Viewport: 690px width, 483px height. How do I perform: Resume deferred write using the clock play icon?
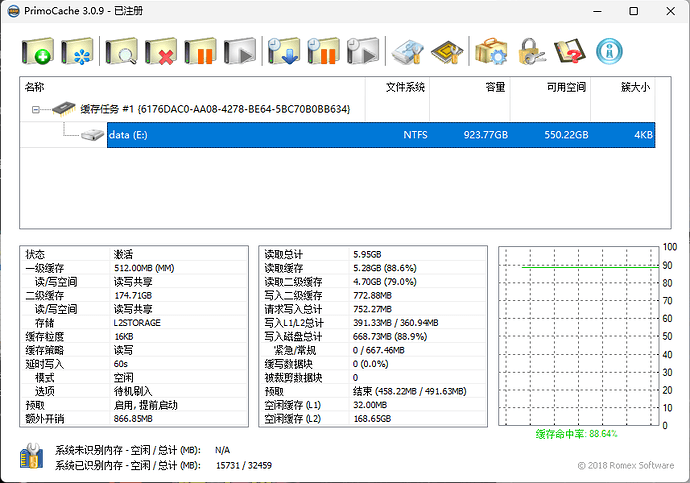pyautogui.click(x=363, y=51)
